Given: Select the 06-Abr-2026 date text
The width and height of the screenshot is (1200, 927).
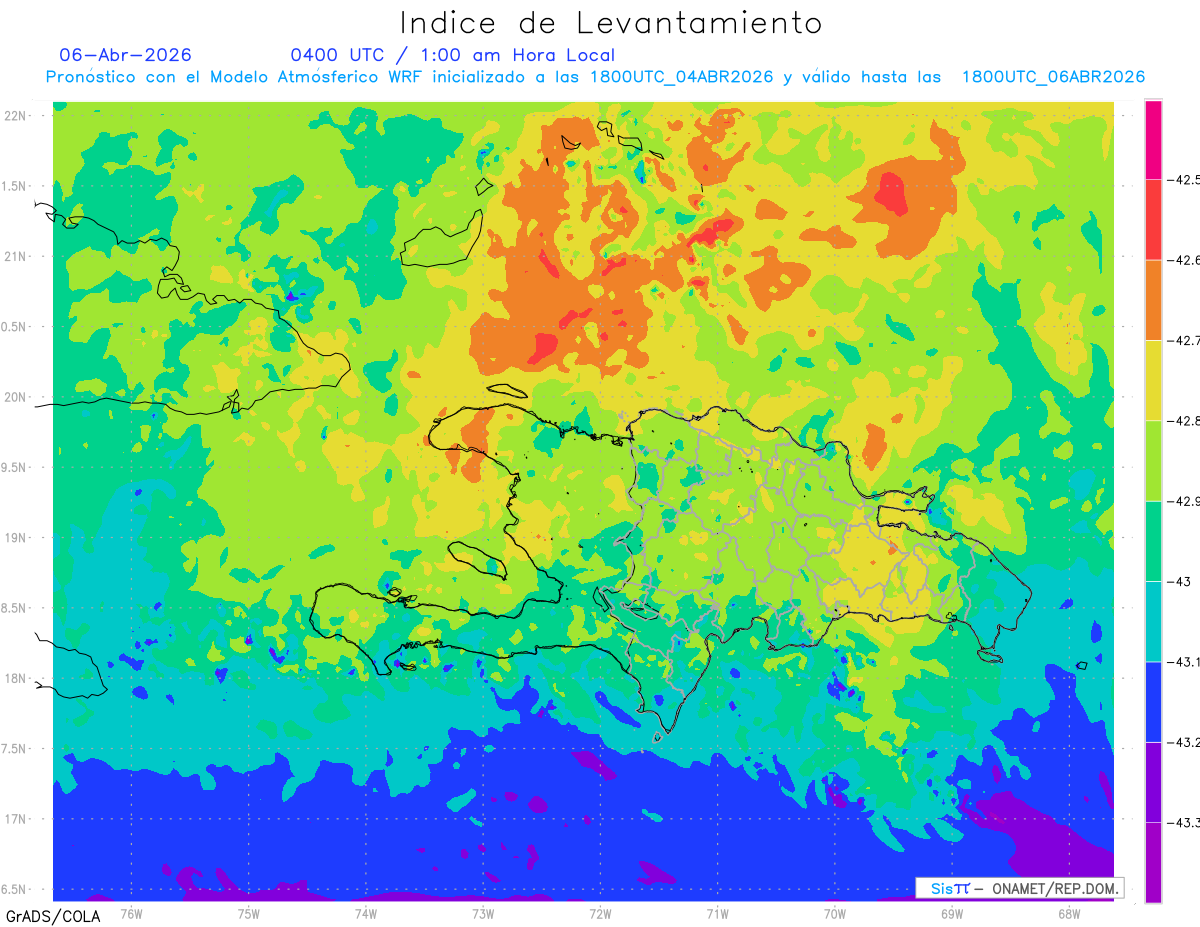Looking at the screenshot, I should (126, 55).
